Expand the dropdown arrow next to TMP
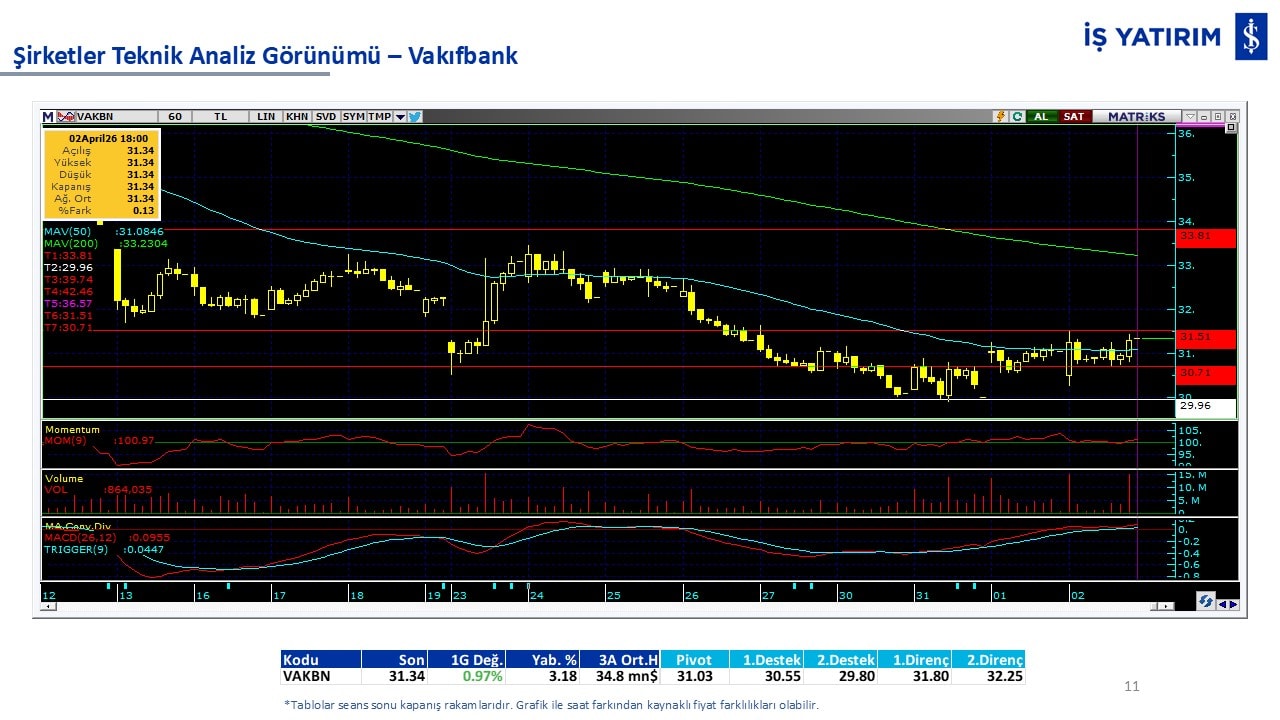 (x=400, y=117)
